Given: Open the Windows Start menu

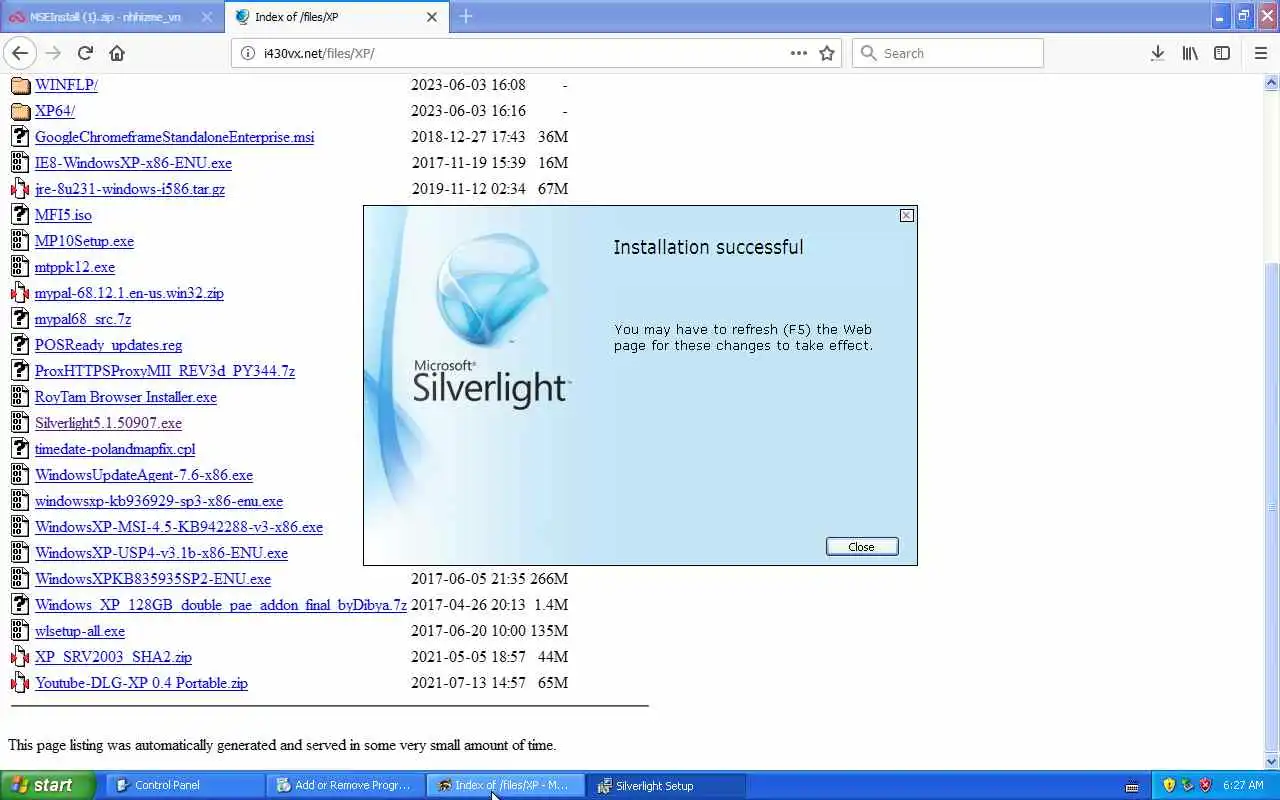Looking at the screenshot, I should click(48, 785).
